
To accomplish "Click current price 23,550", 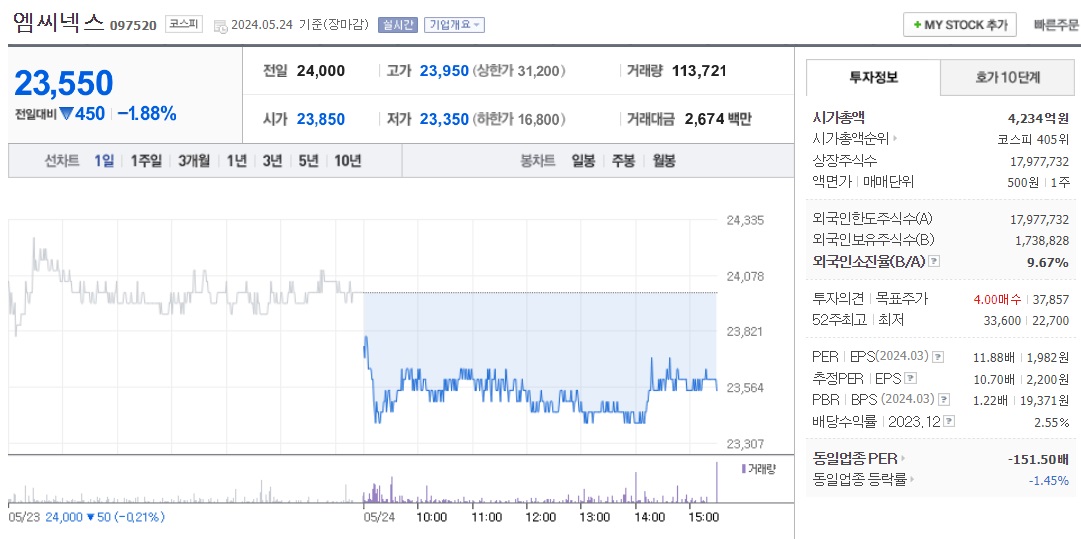I will click(63, 83).
